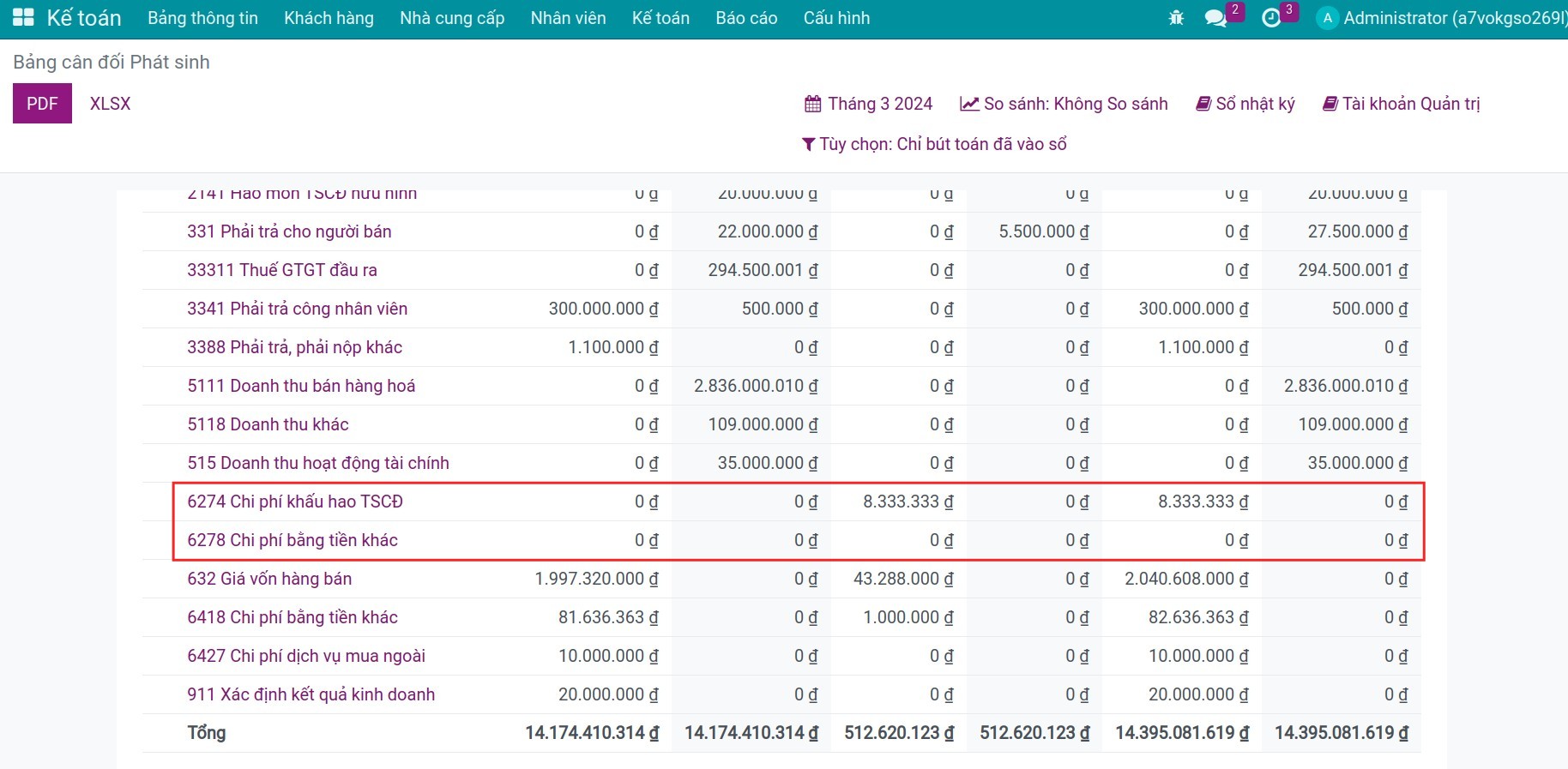Open the Báo cáo menu
This screenshot has width=1568, height=769.
click(x=746, y=18)
